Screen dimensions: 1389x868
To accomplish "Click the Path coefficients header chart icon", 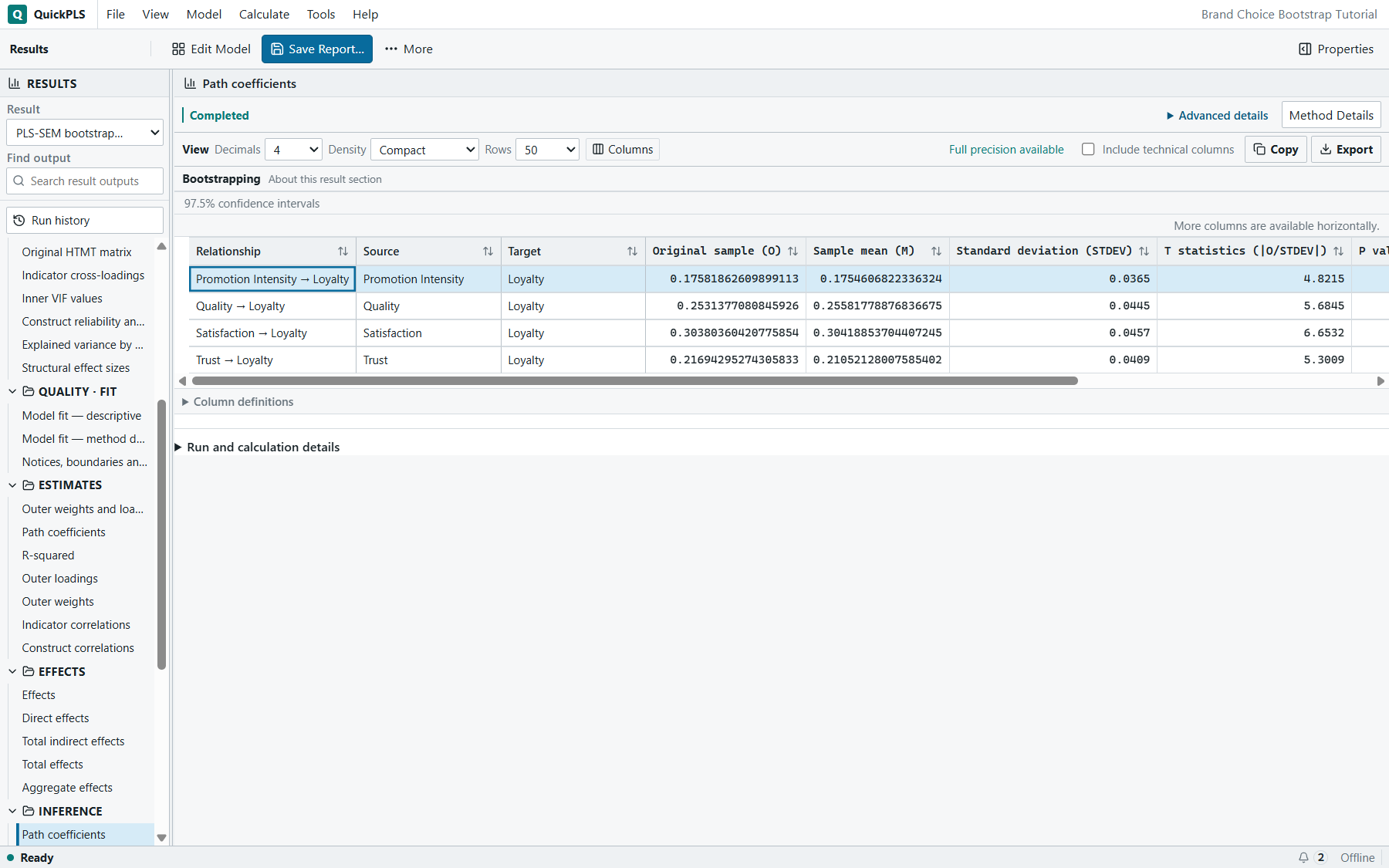I will (190, 83).
